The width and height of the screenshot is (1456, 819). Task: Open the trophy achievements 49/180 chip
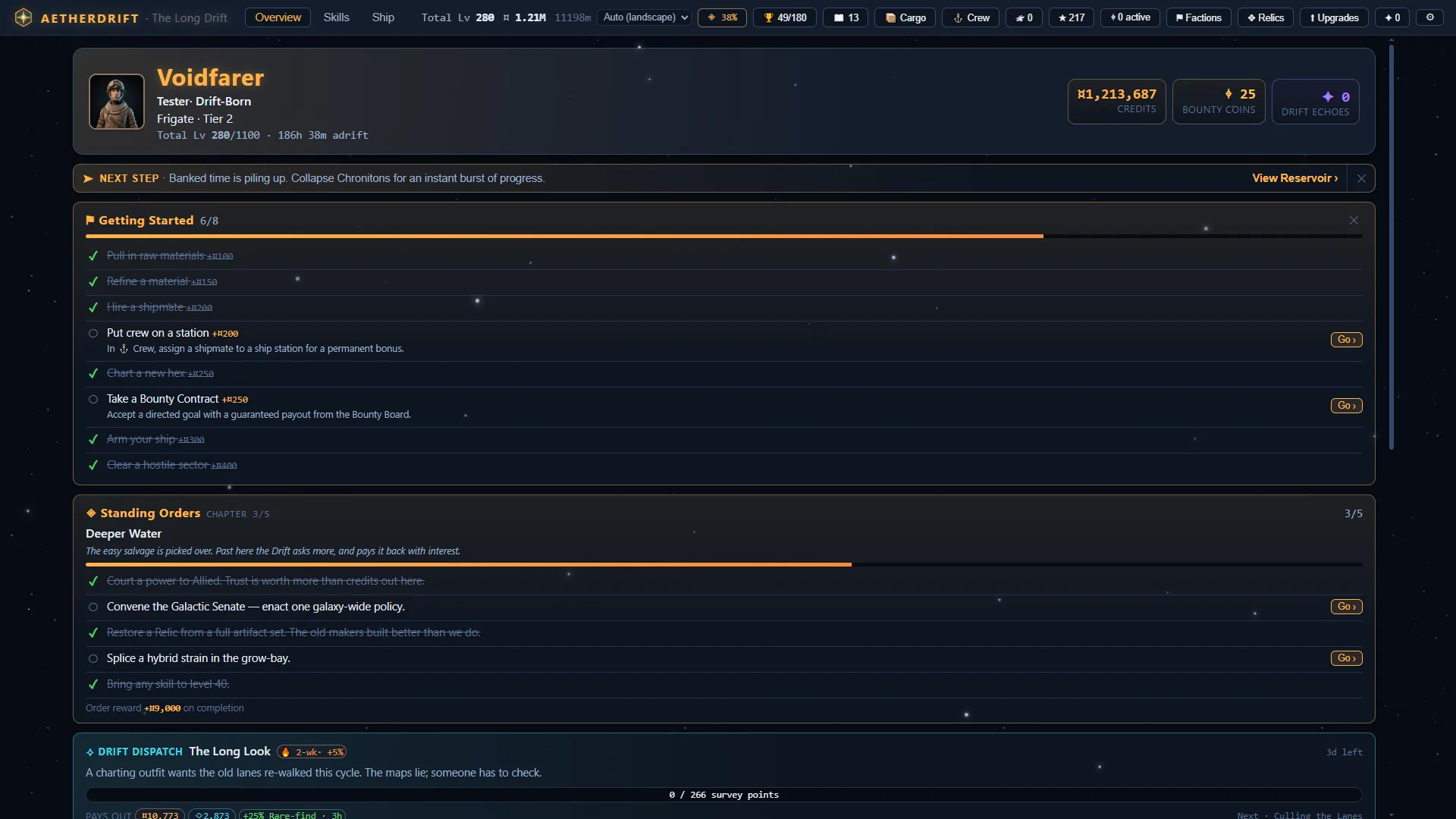coord(785,17)
